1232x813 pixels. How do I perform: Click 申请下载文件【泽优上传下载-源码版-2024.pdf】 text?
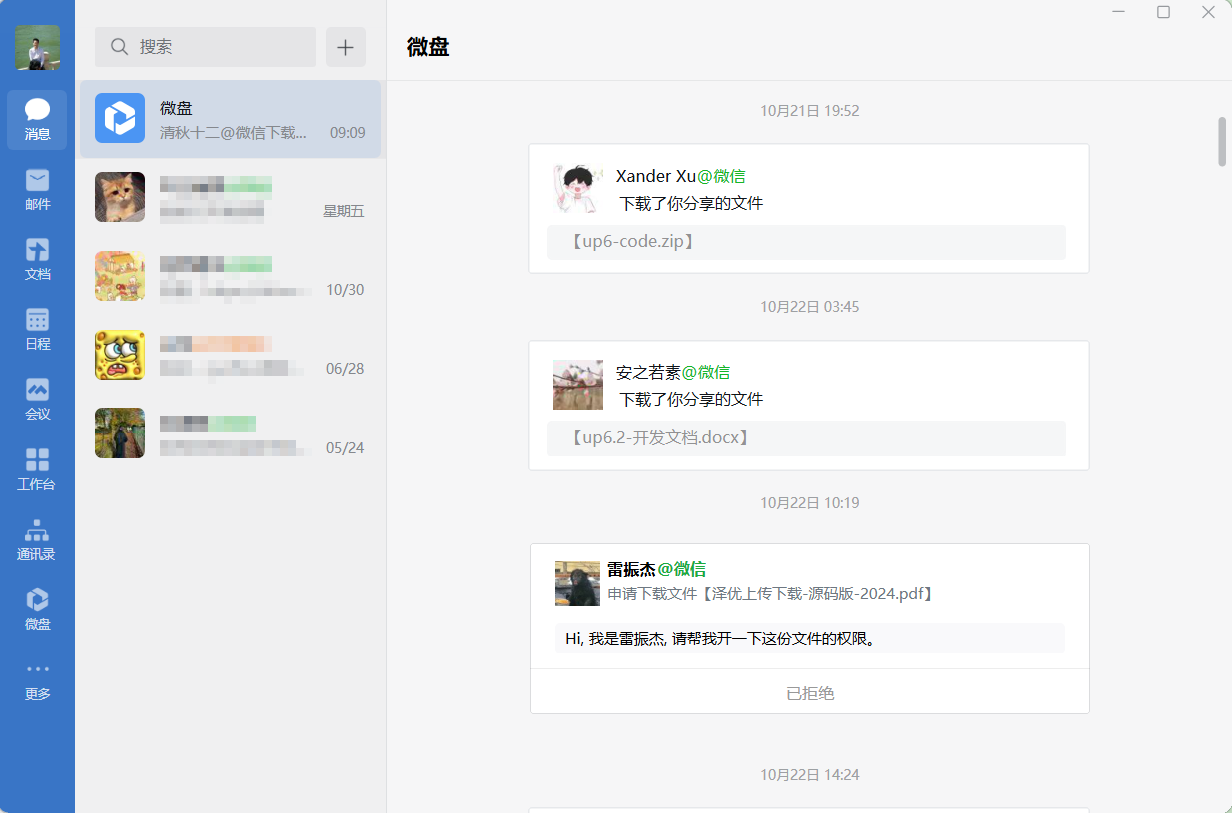tap(772, 594)
